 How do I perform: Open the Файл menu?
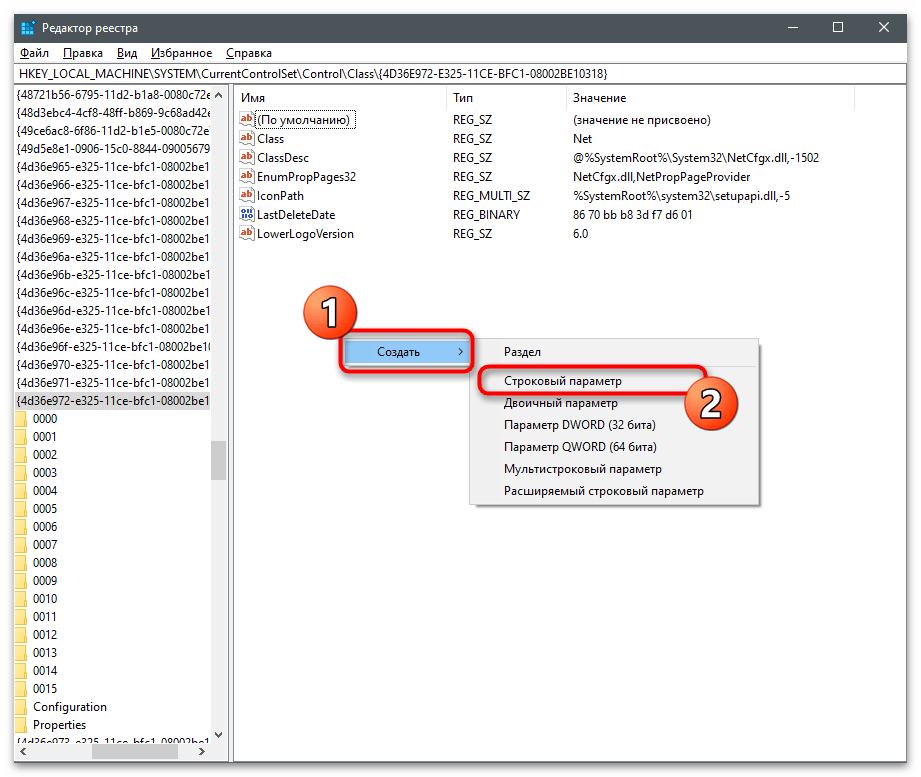pos(34,53)
